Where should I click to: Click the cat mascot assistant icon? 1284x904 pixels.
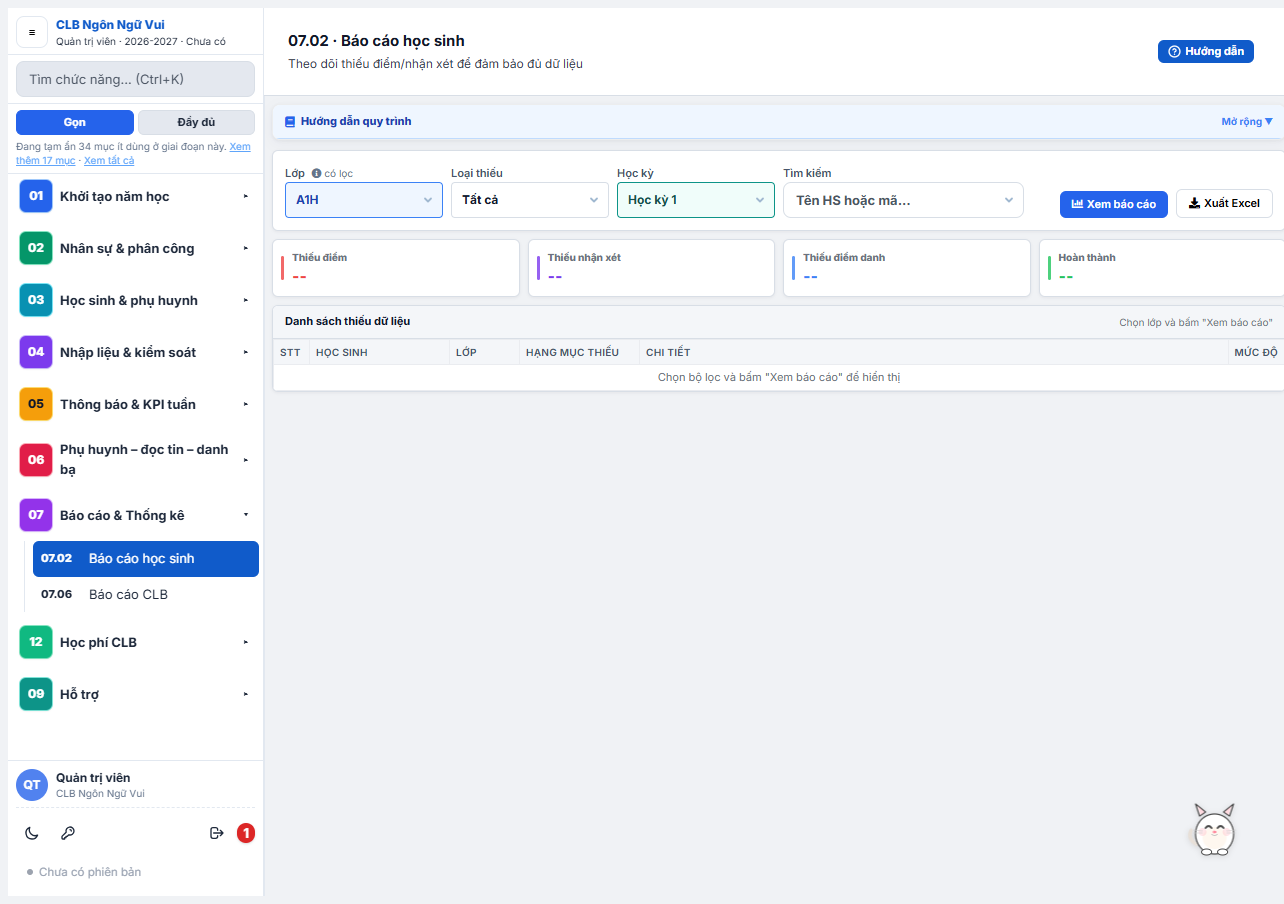[x=1215, y=829]
